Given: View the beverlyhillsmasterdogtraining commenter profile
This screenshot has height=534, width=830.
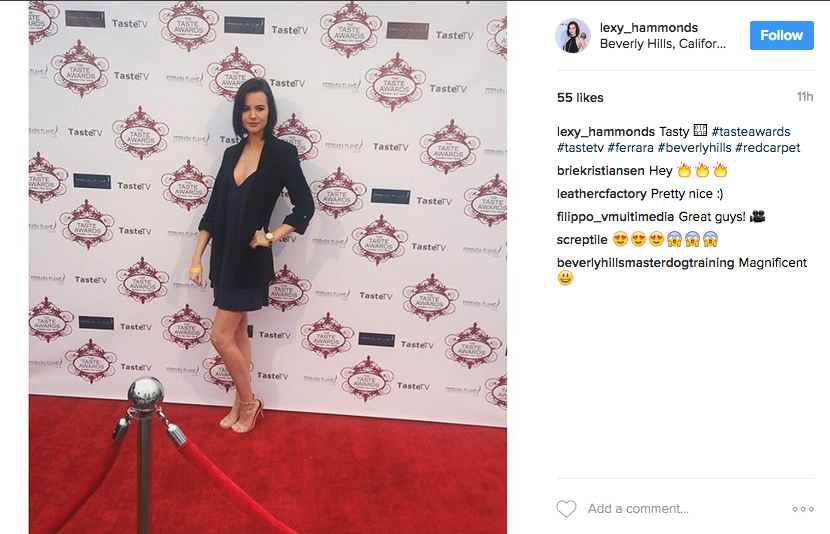Looking at the screenshot, I should pyautogui.click(x=645, y=263).
